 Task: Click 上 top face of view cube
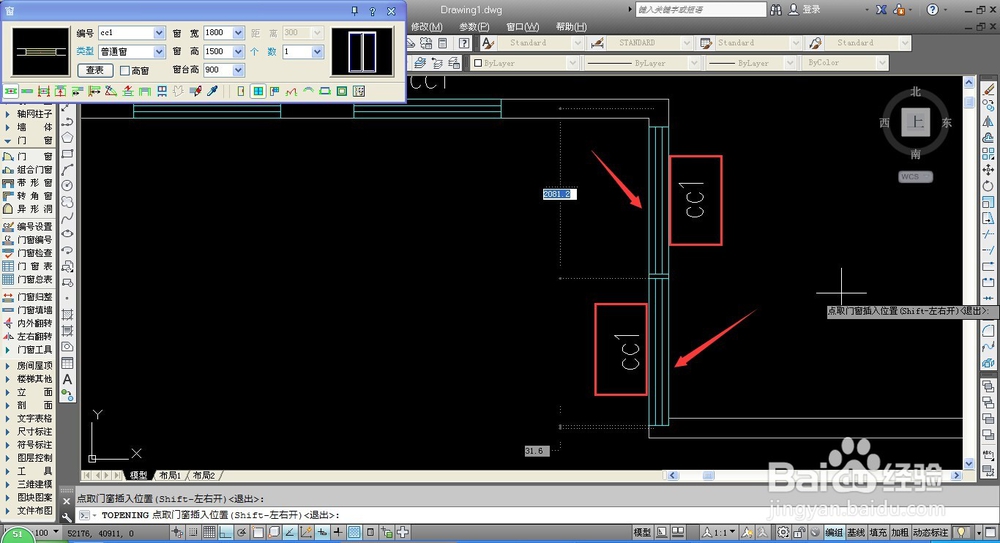pyautogui.click(x=916, y=122)
